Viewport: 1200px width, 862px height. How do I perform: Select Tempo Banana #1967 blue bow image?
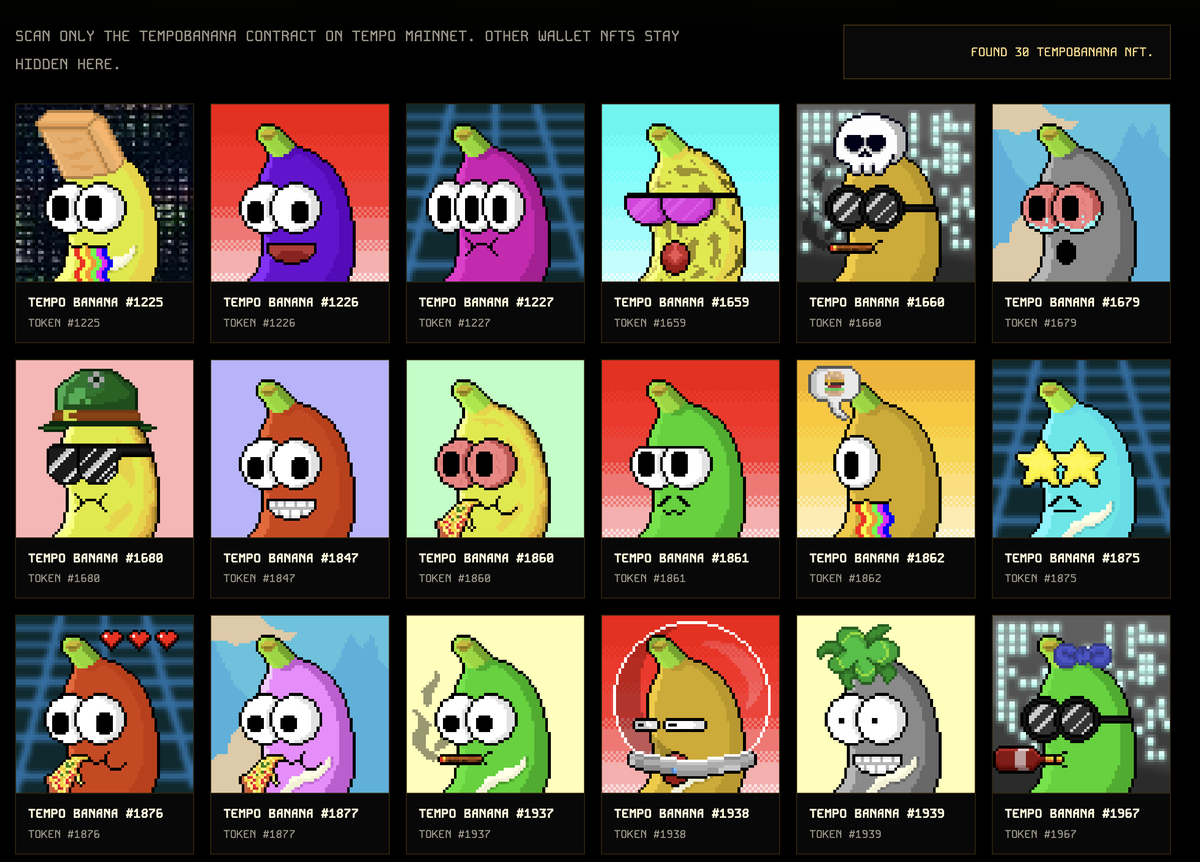click(1081, 705)
